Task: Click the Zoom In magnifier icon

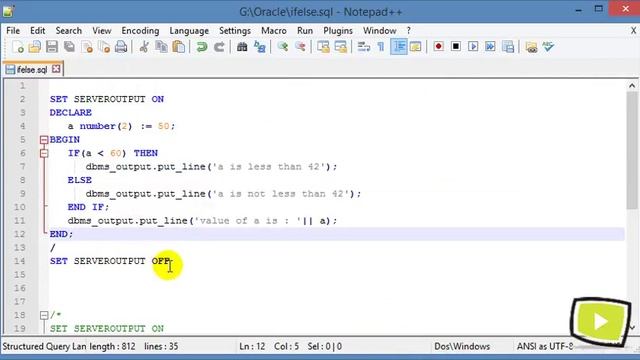Action: pyautogui.click(x=282, y=47)
